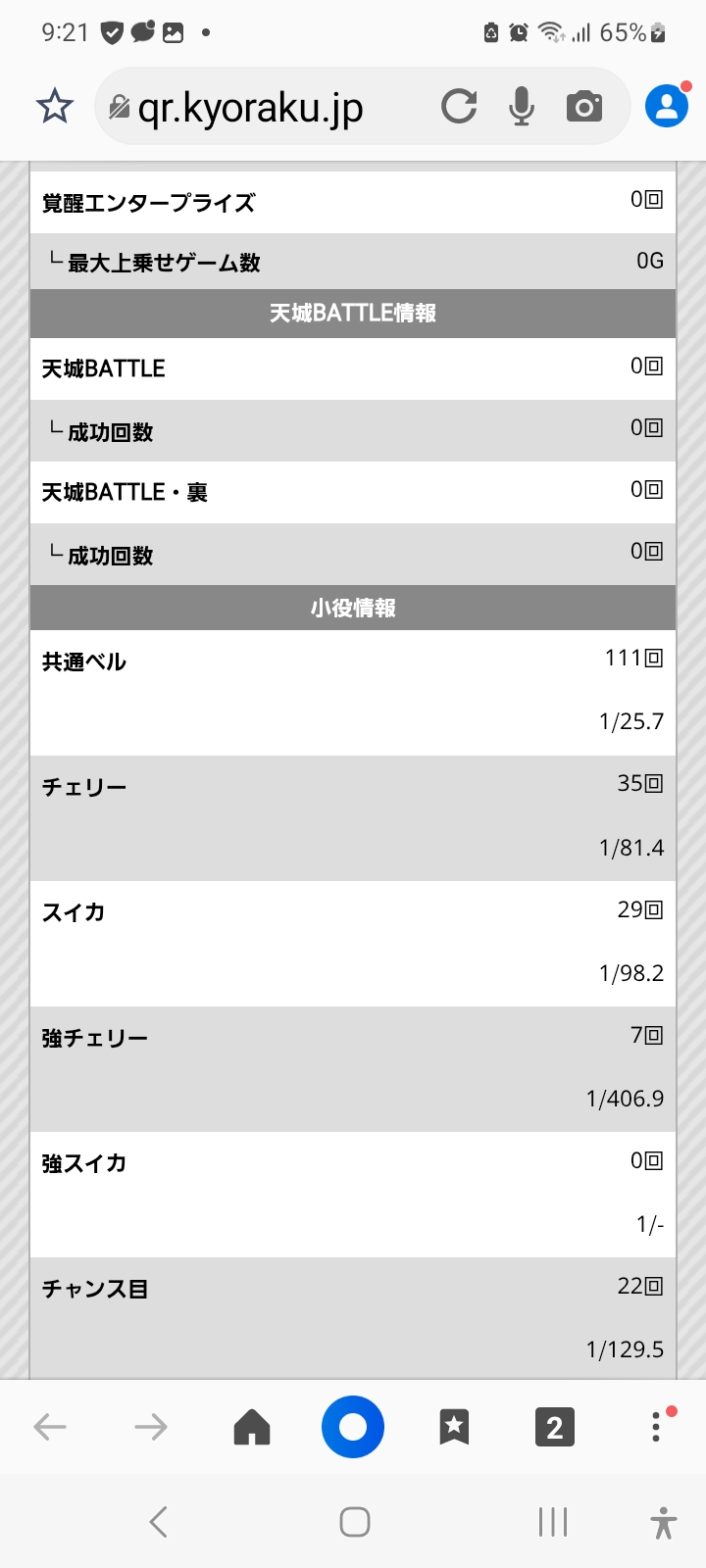Open Android recent apps view
This screenshot has width=706, height=1568.
tap(553, 1522)
